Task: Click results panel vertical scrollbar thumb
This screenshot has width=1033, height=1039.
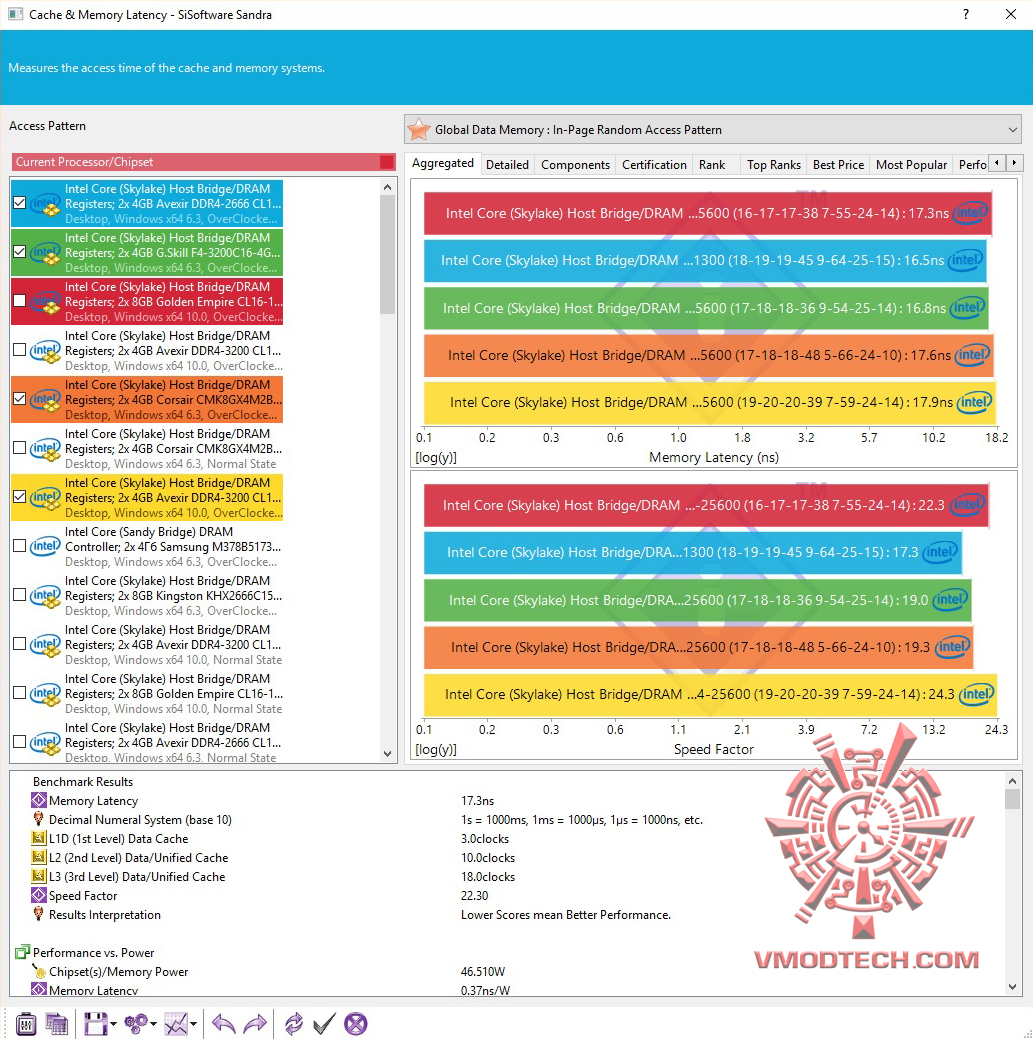Action: point(1012,798)
